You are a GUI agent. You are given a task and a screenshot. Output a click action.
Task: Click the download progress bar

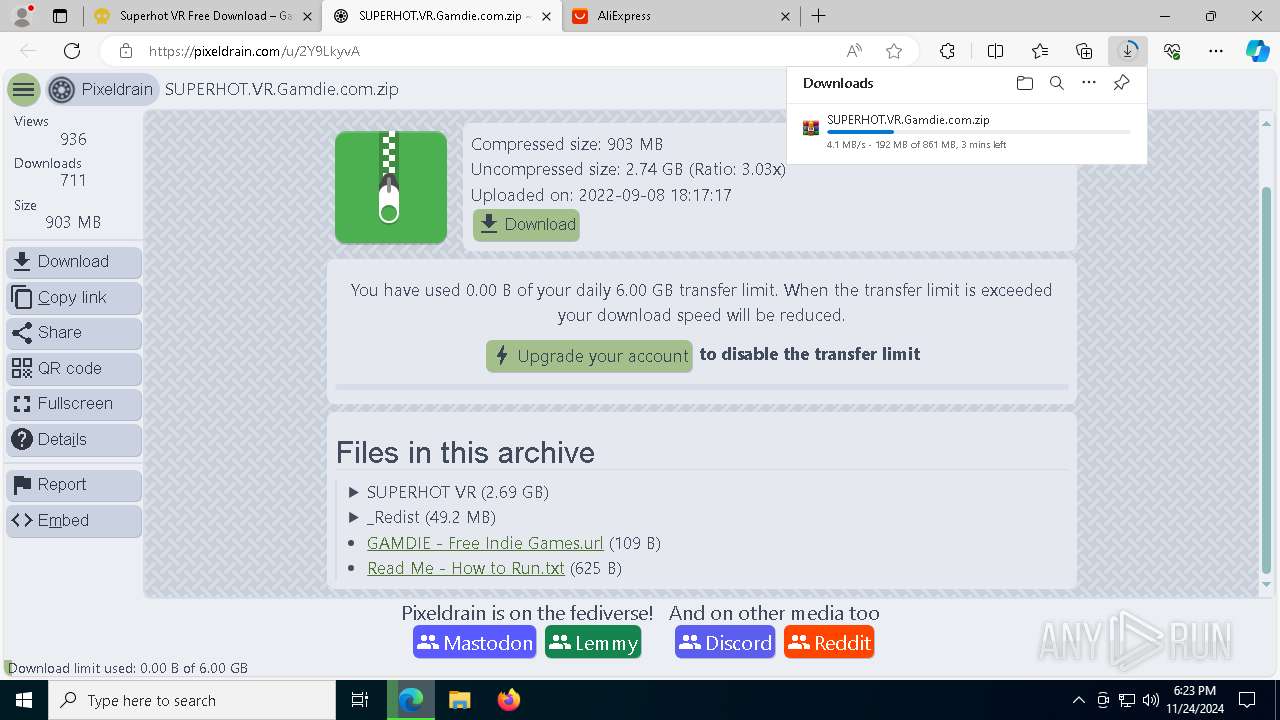click(x=978, y=132)
